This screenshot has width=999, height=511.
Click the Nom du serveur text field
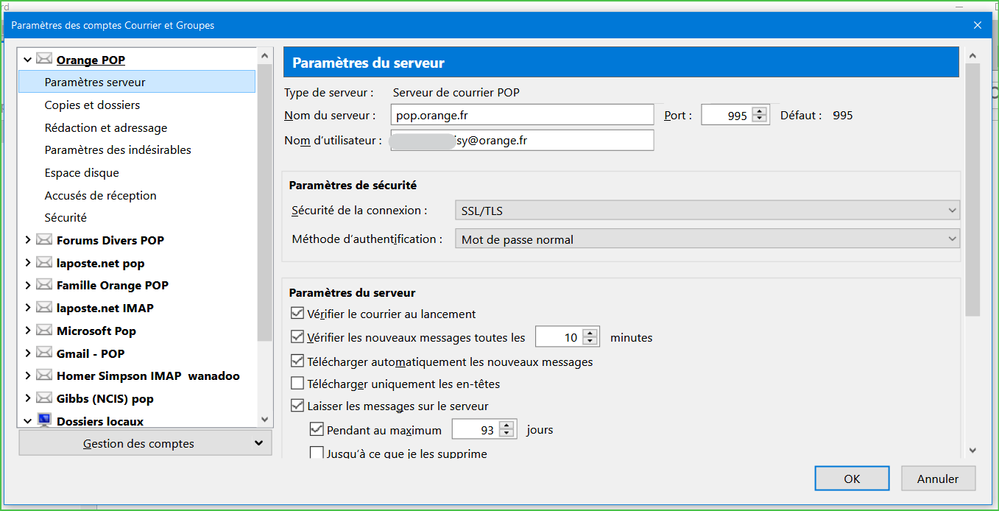521,115
